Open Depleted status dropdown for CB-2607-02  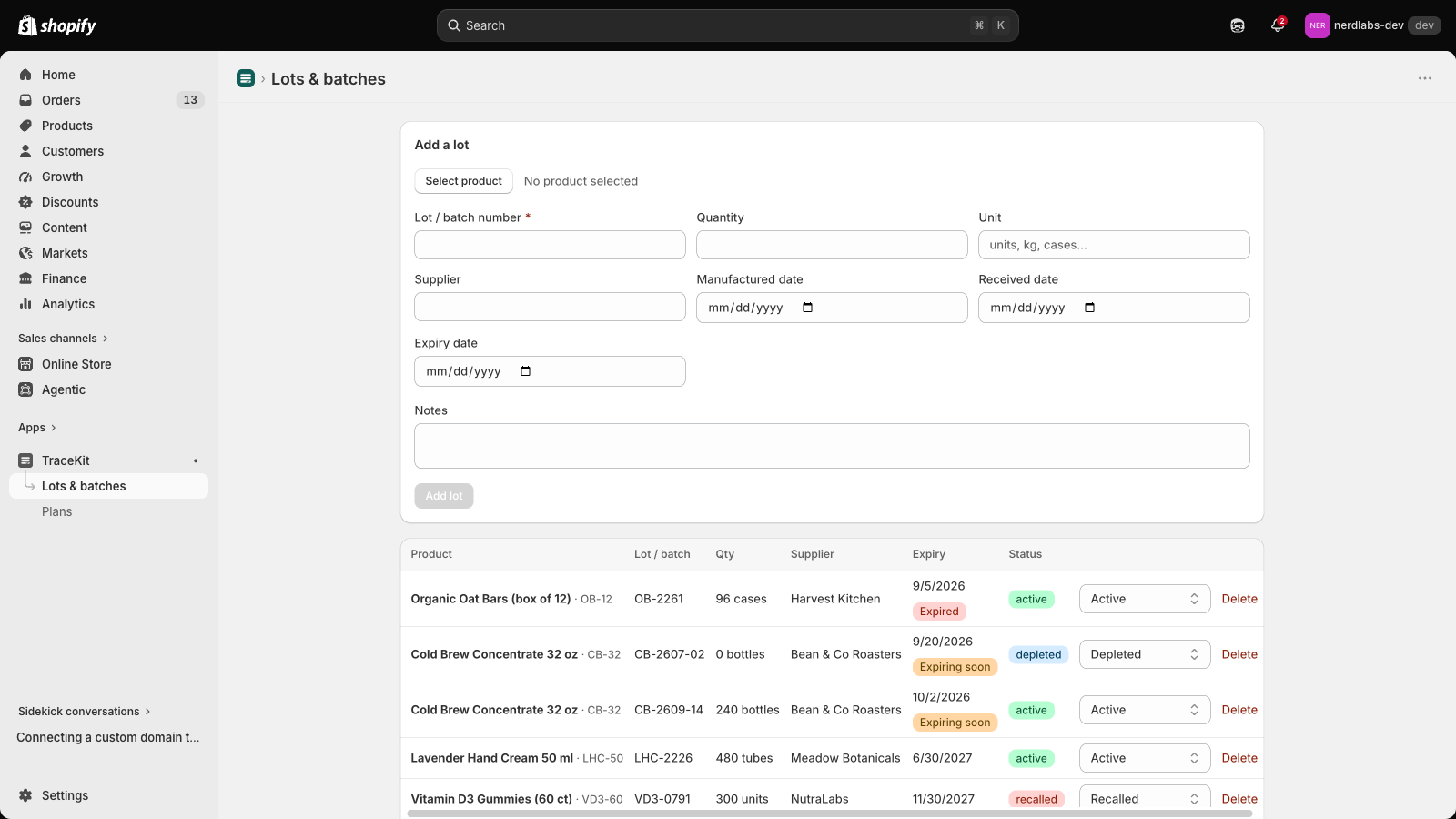[x=1145, y=654]
